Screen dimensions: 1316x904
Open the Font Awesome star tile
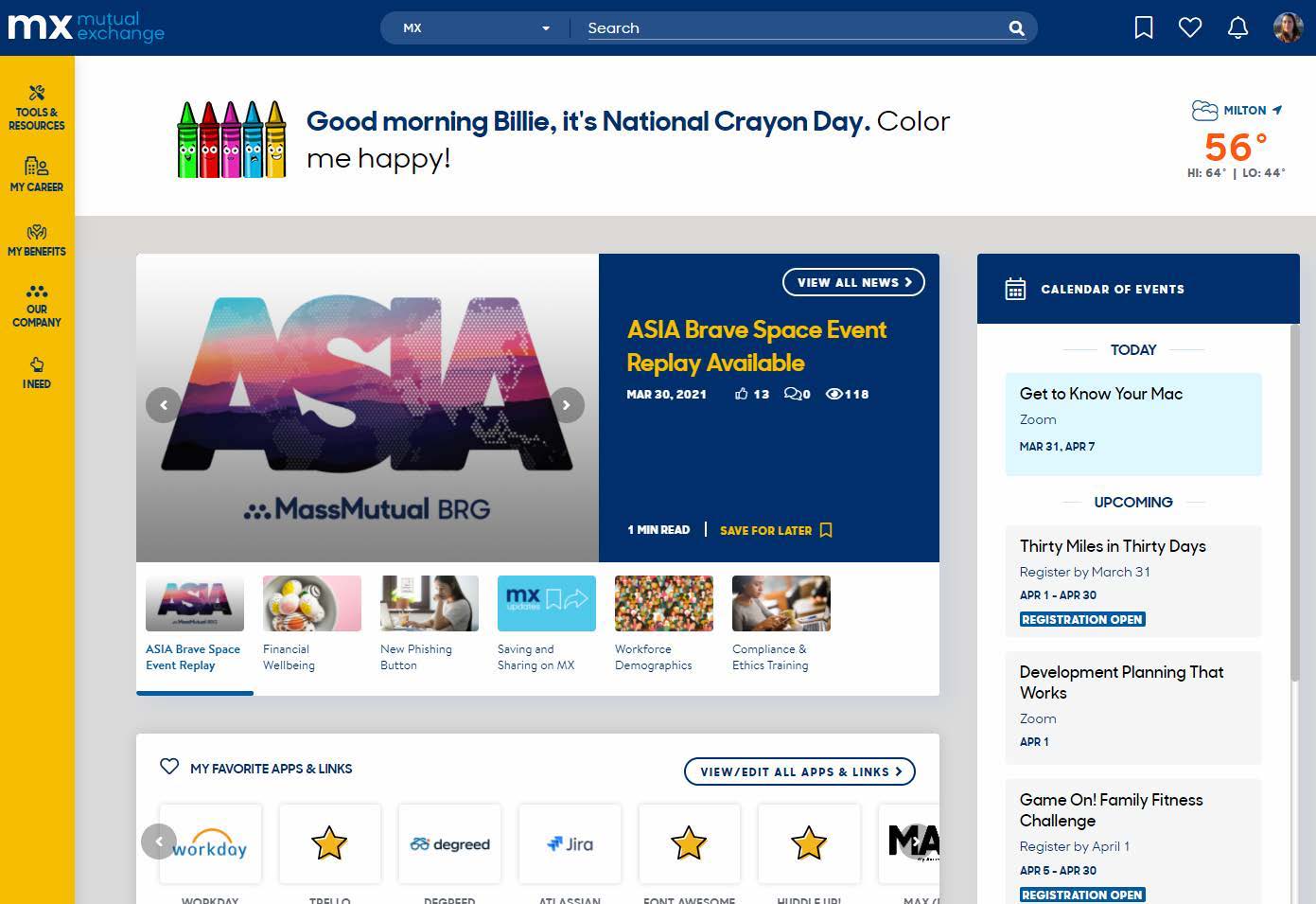(689, 843)
